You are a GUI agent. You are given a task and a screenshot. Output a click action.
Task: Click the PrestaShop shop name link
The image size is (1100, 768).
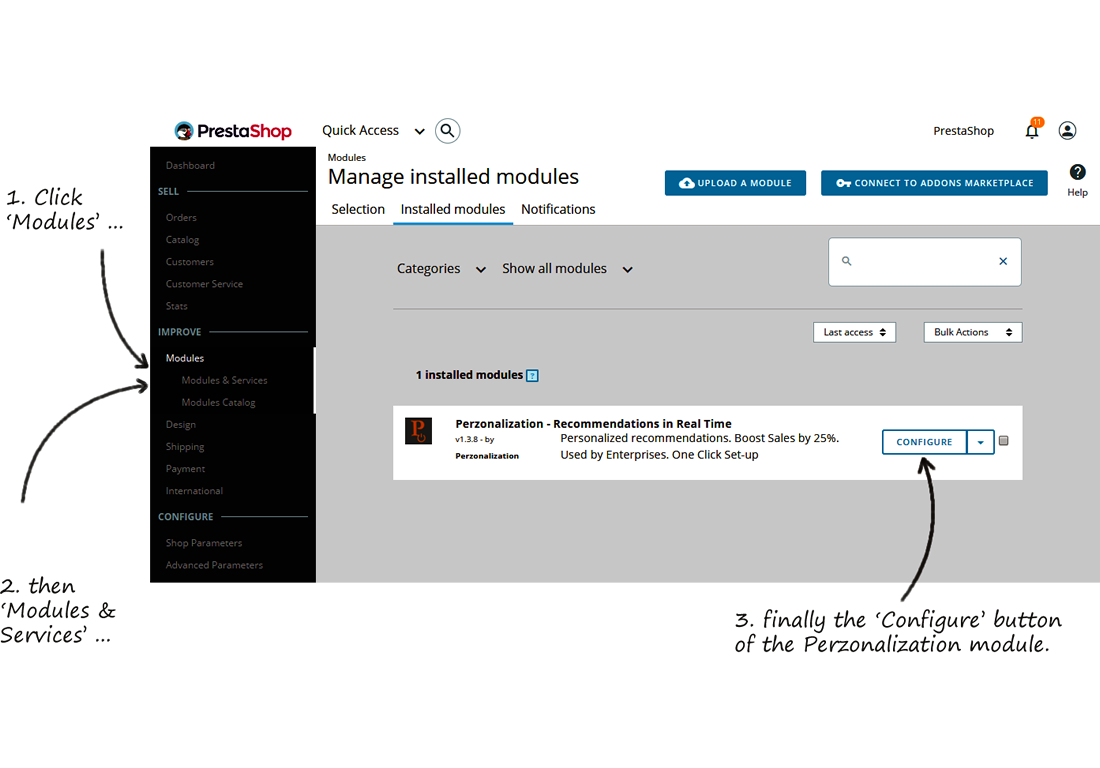pyautogui.click(x=963, y=130)
